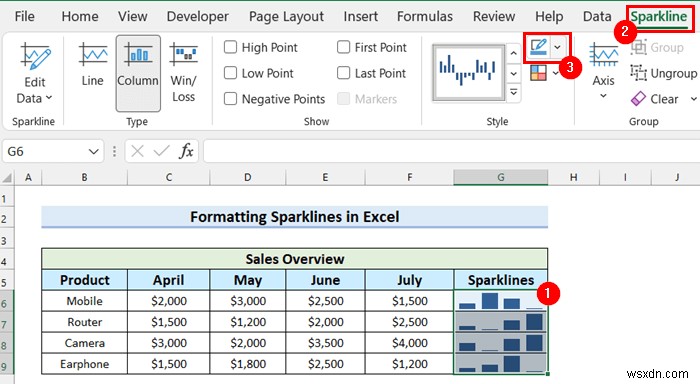Click Earphone's May value $1,800
The height and width of the screenshot is (384, 700).
click(x=248, y=364)
